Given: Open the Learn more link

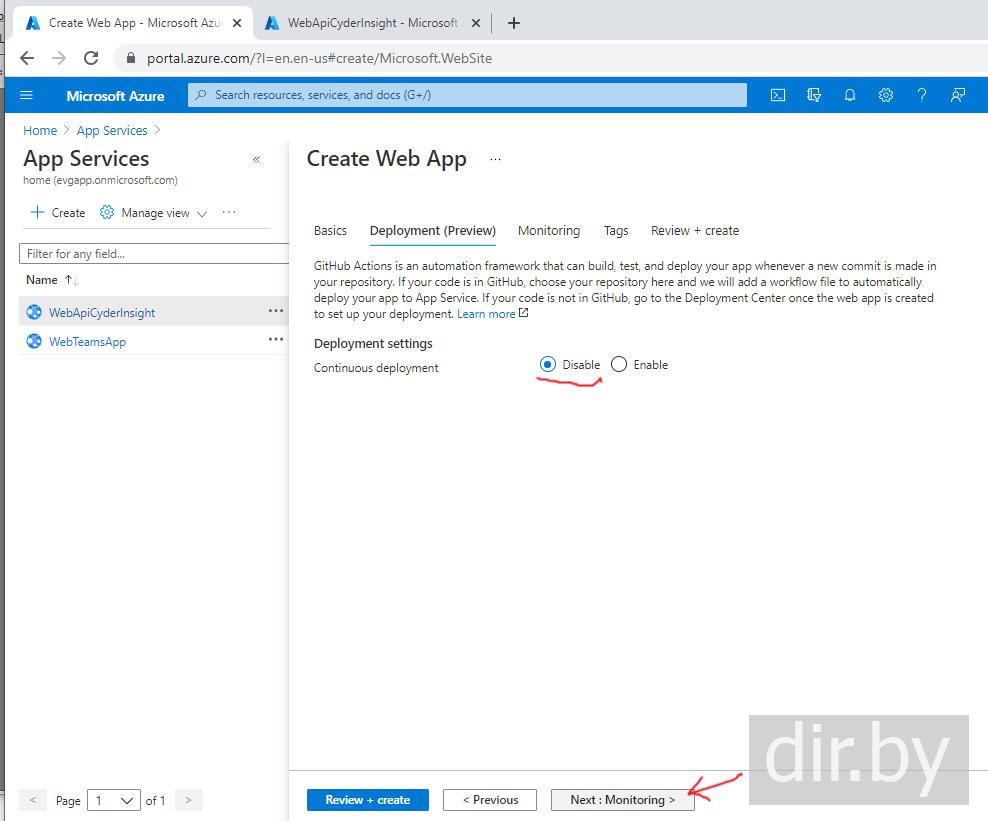Looking at the screenshot, I should [x=487, y=314].
